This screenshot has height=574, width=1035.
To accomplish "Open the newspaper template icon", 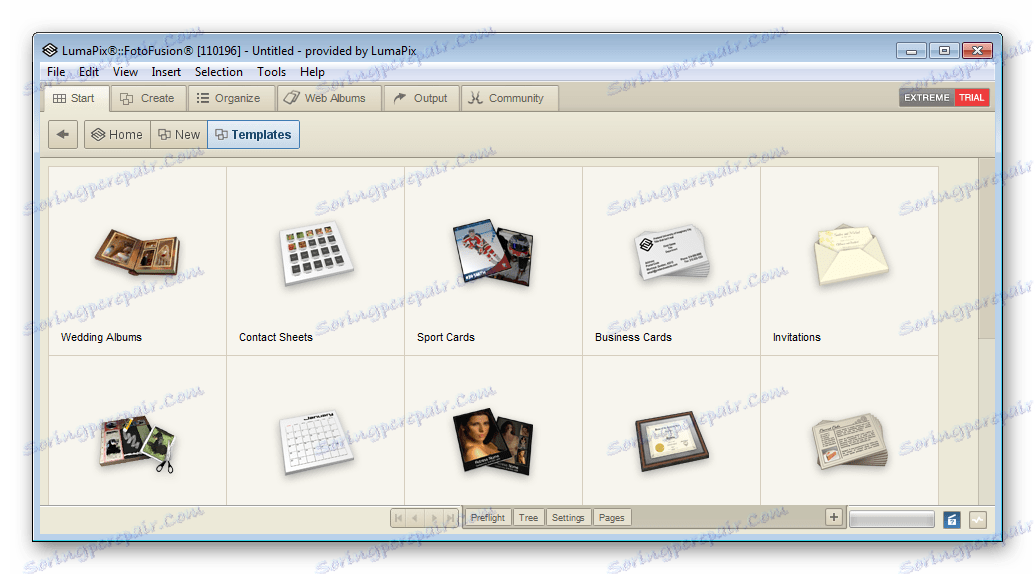I will pyautogui.click(x=850, y=441).
